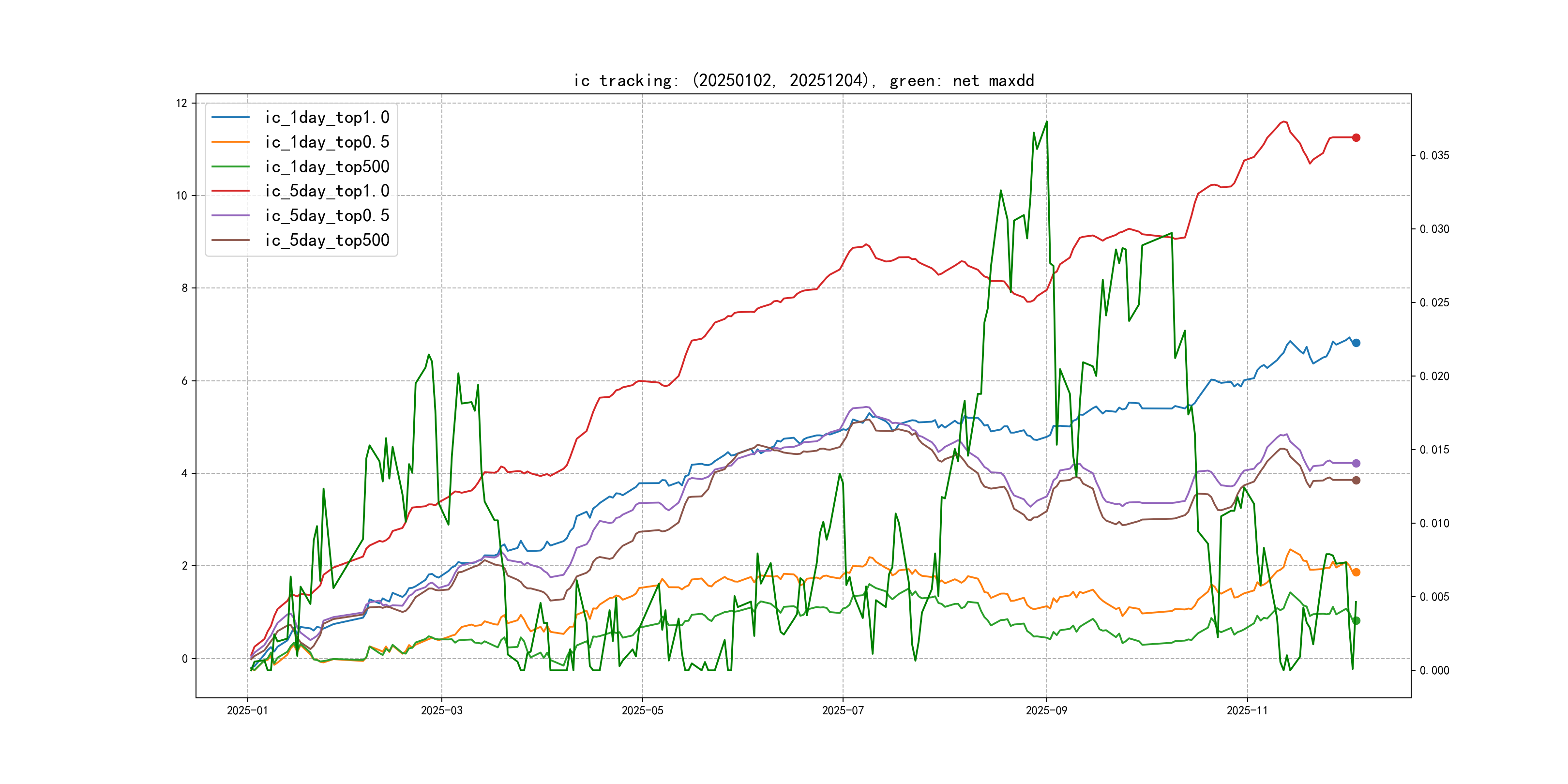This screenshot has width=1568, height=784.
Task: Click the red endpoint dot marker
Action: tap(1356, 137)
